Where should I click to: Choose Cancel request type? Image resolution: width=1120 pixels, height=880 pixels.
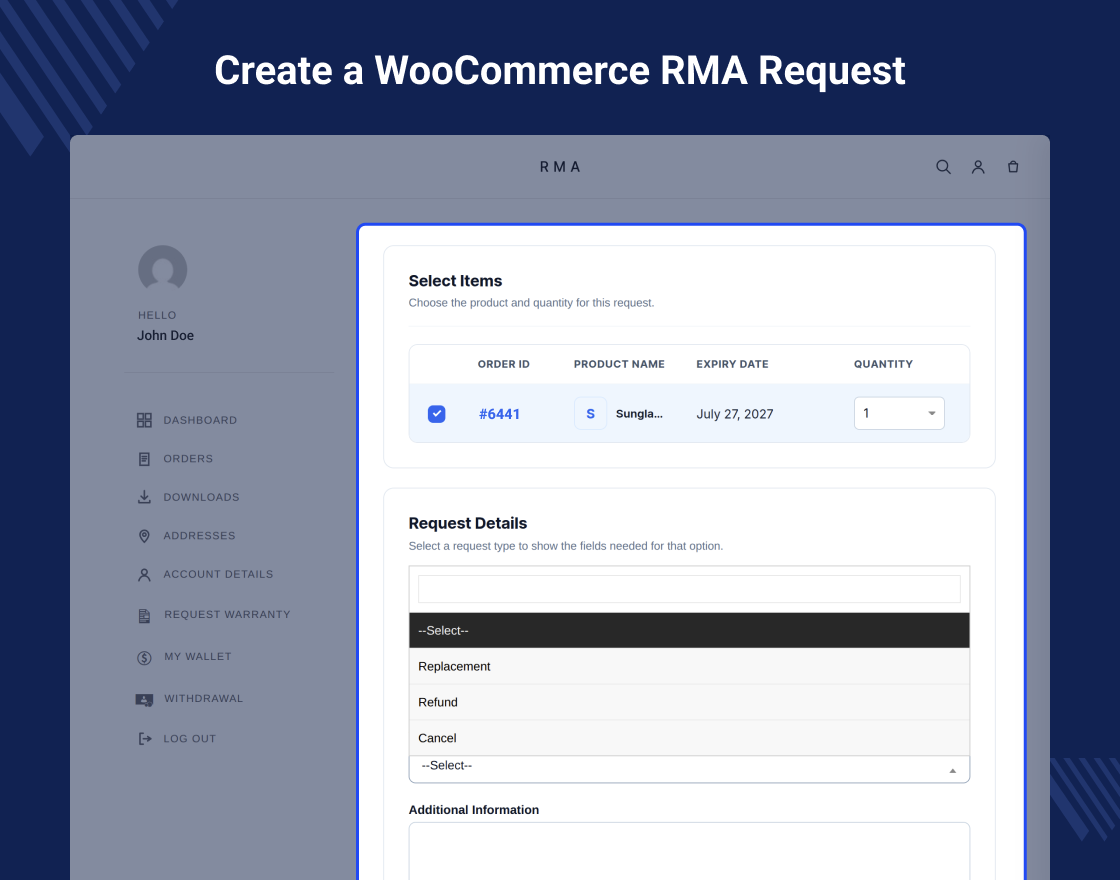pos(689,738)
